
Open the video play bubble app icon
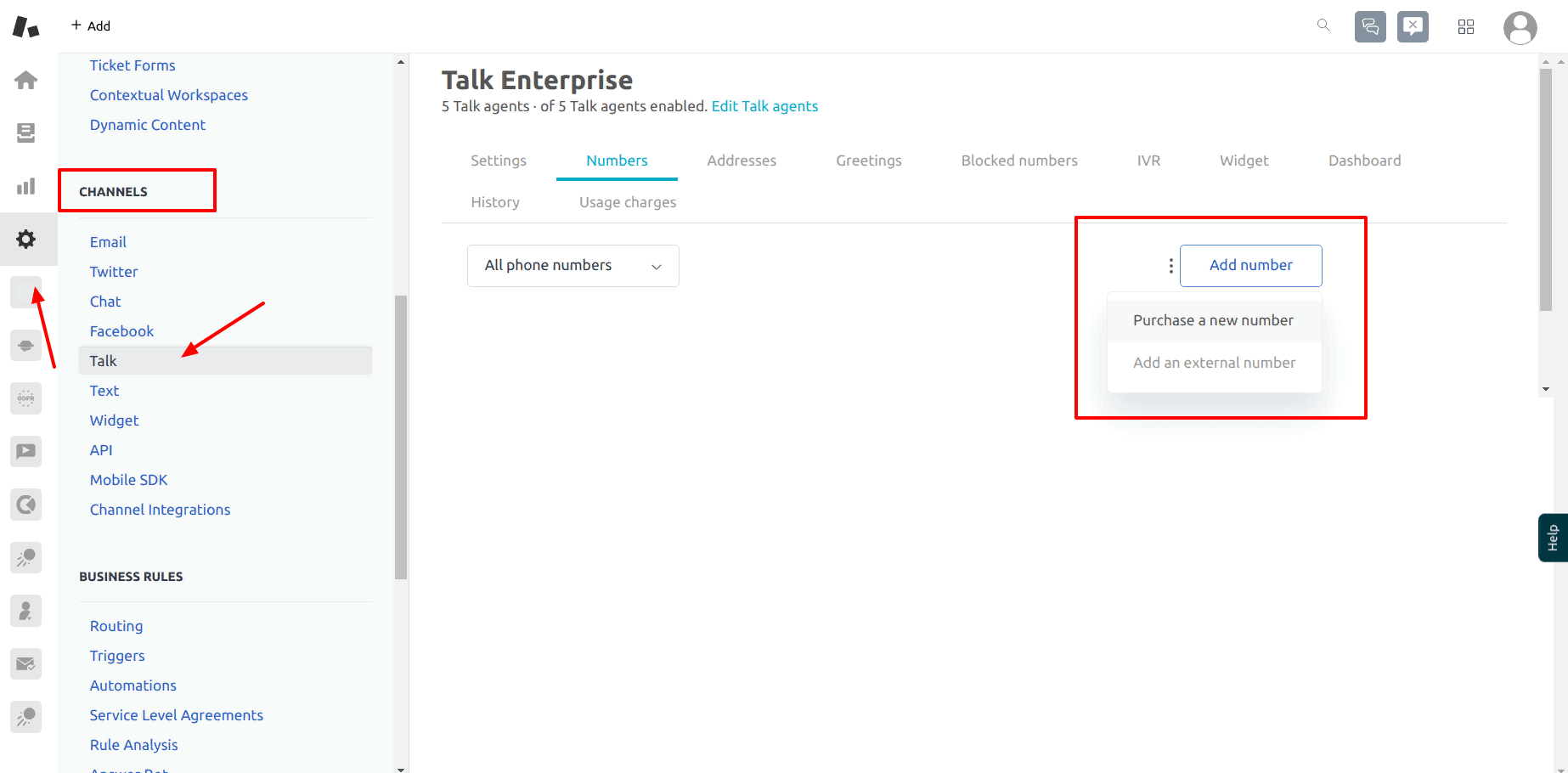(x=26, y=451)
